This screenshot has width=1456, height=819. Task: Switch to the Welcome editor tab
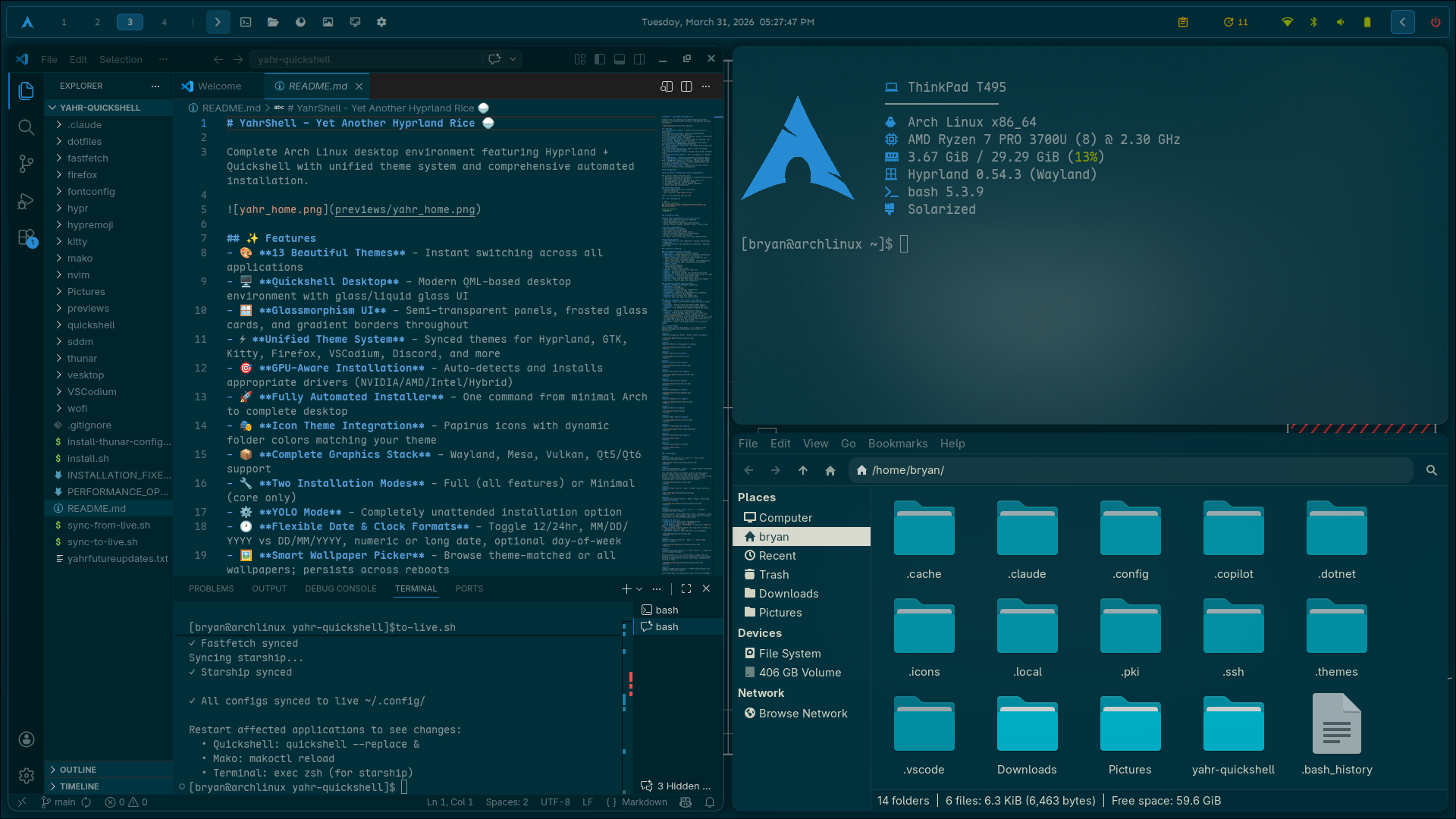[x=218, y=86]
